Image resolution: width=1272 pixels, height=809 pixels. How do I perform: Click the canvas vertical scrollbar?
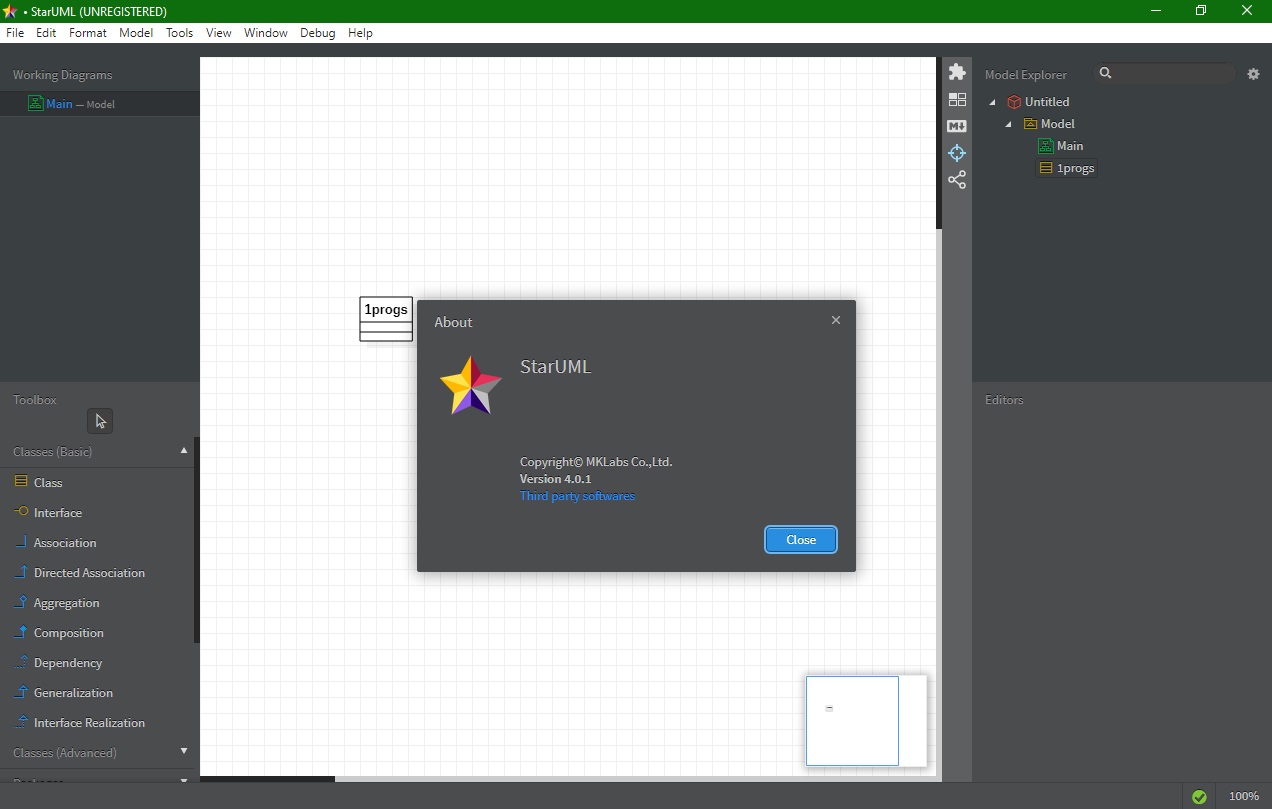939,143
